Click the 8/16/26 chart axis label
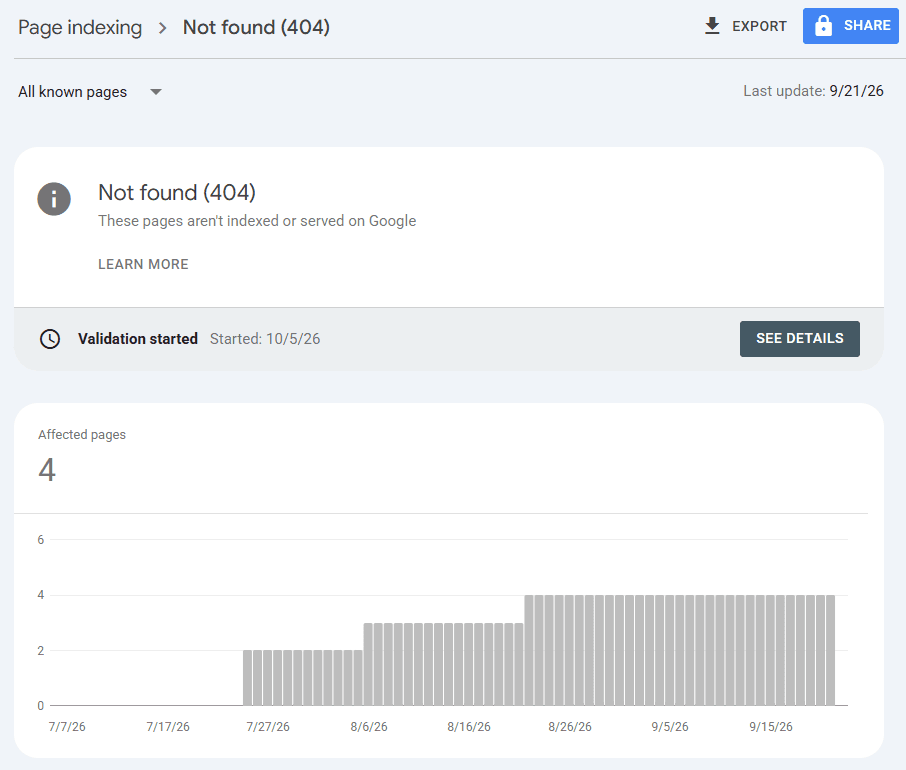This screenshot has height=770, width=906. (469, 727)
